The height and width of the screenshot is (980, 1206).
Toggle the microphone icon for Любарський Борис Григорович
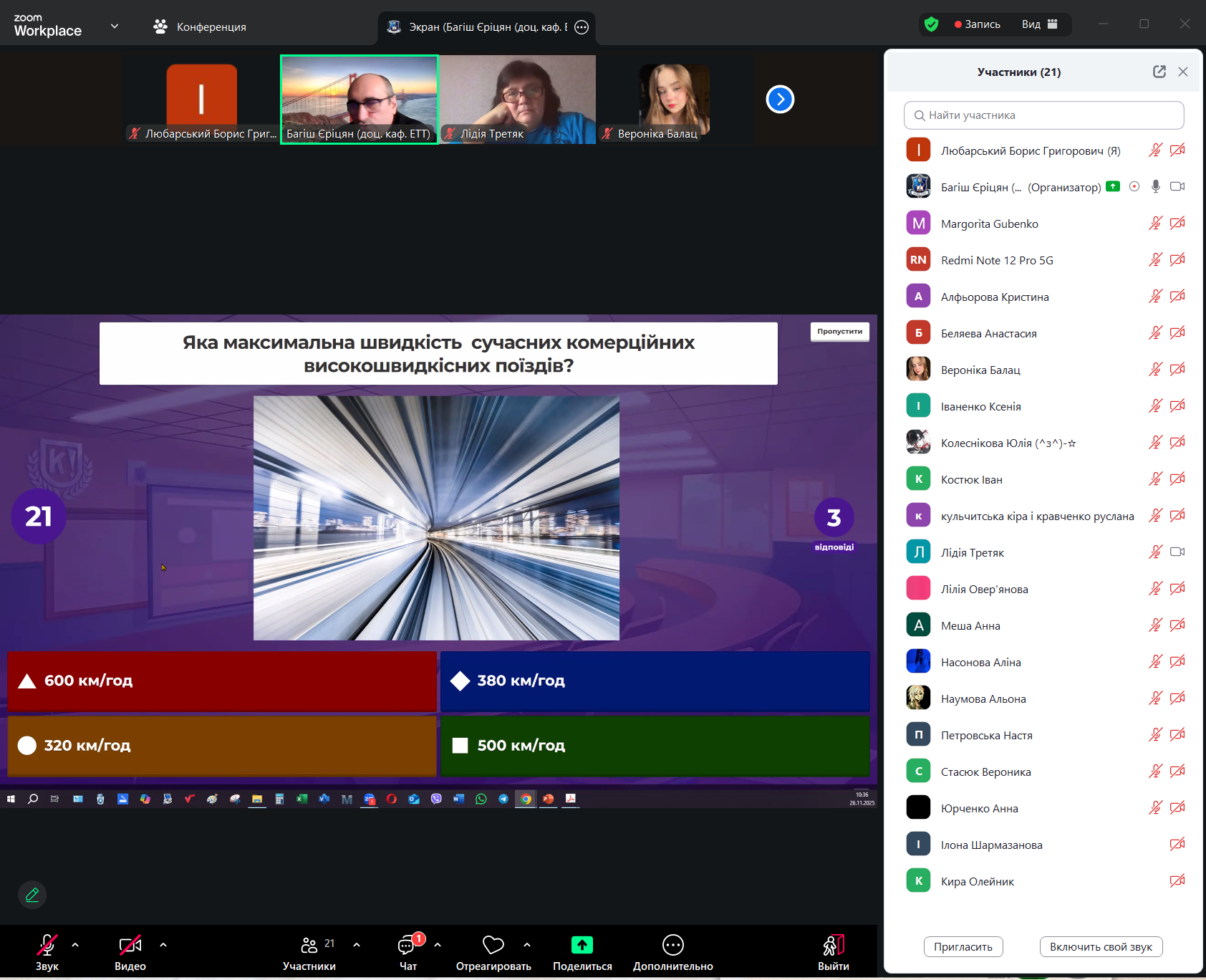[1155, 150]
